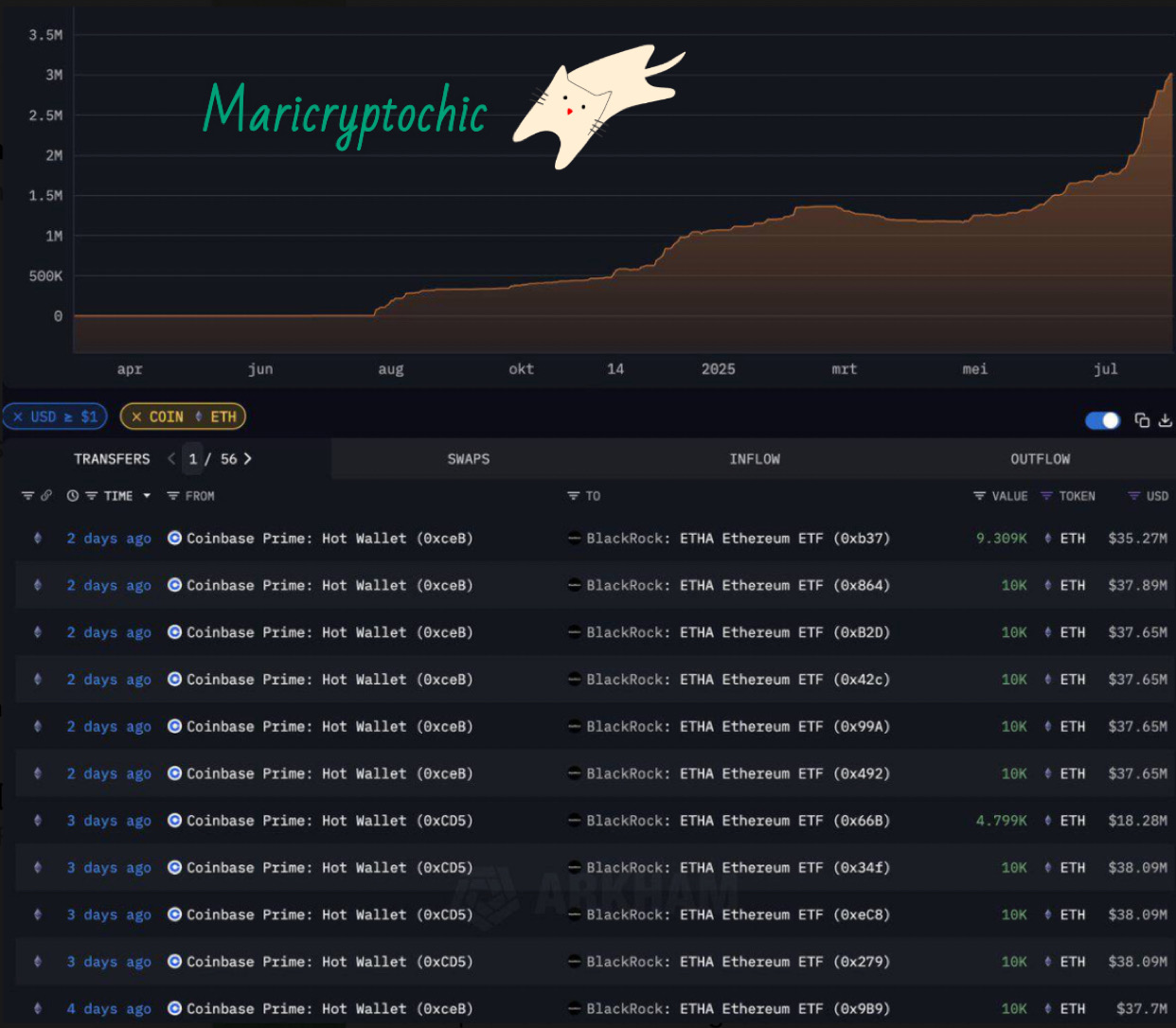Screen dimensions: 1176x1028
Task: Select the 9.309K value cell
Action: 1002,539
